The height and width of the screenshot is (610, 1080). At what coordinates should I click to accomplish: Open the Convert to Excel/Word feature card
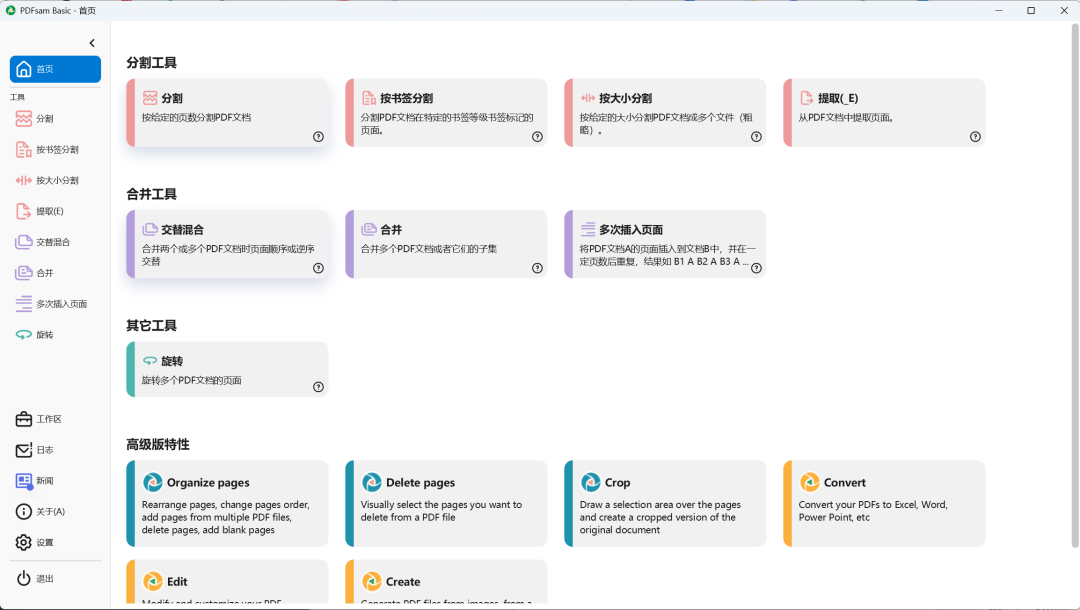click(884, 503)
